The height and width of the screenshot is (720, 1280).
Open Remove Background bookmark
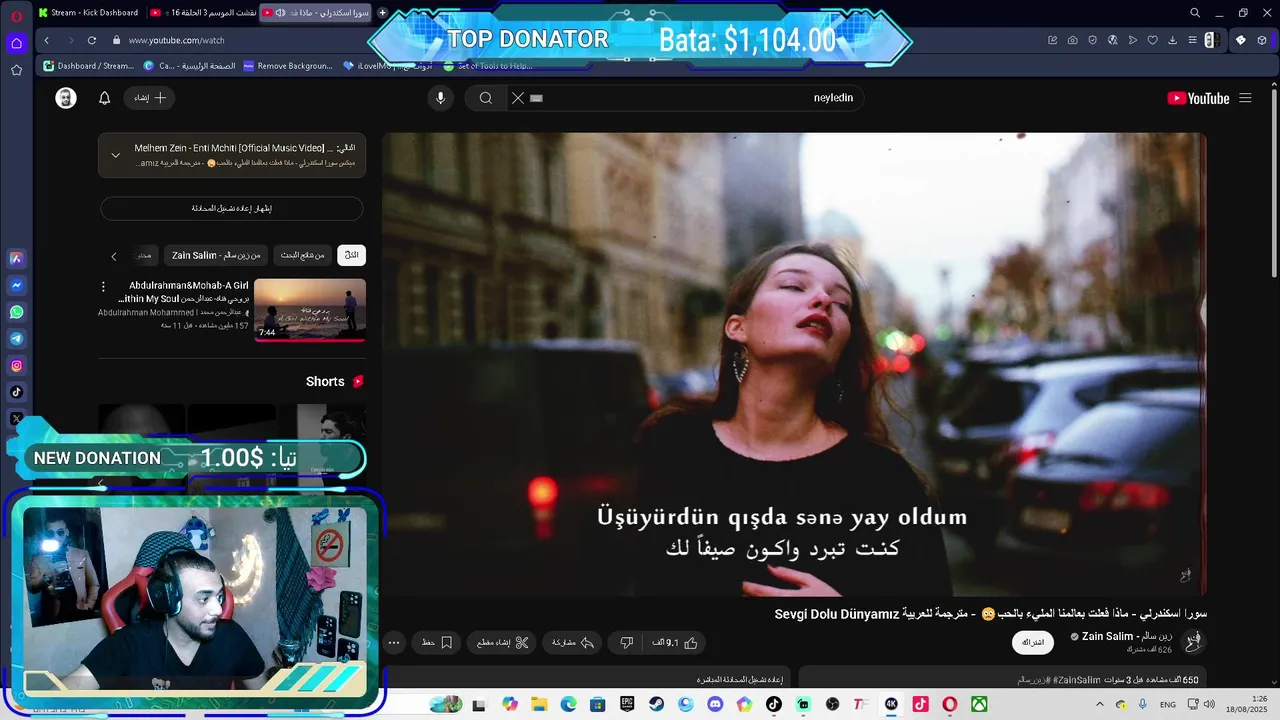click(x=287, y=66)
